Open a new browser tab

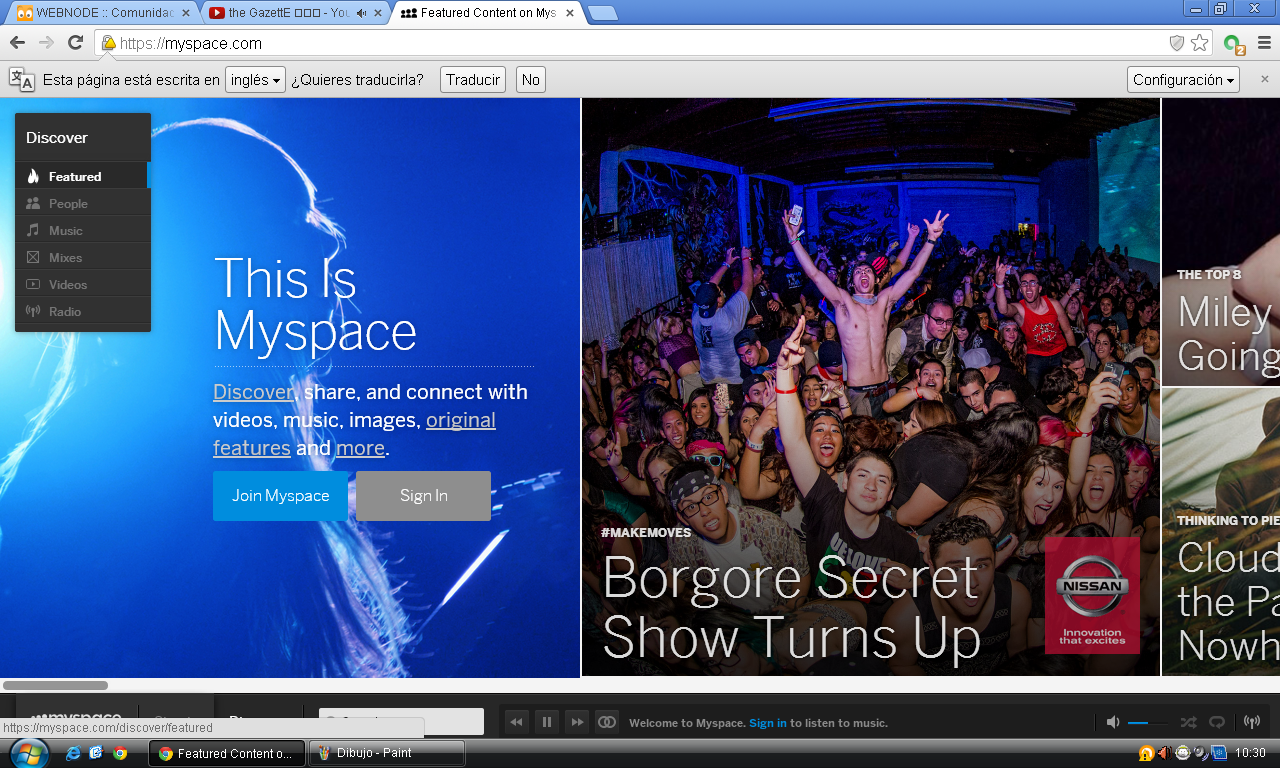[x=603, y=13]
